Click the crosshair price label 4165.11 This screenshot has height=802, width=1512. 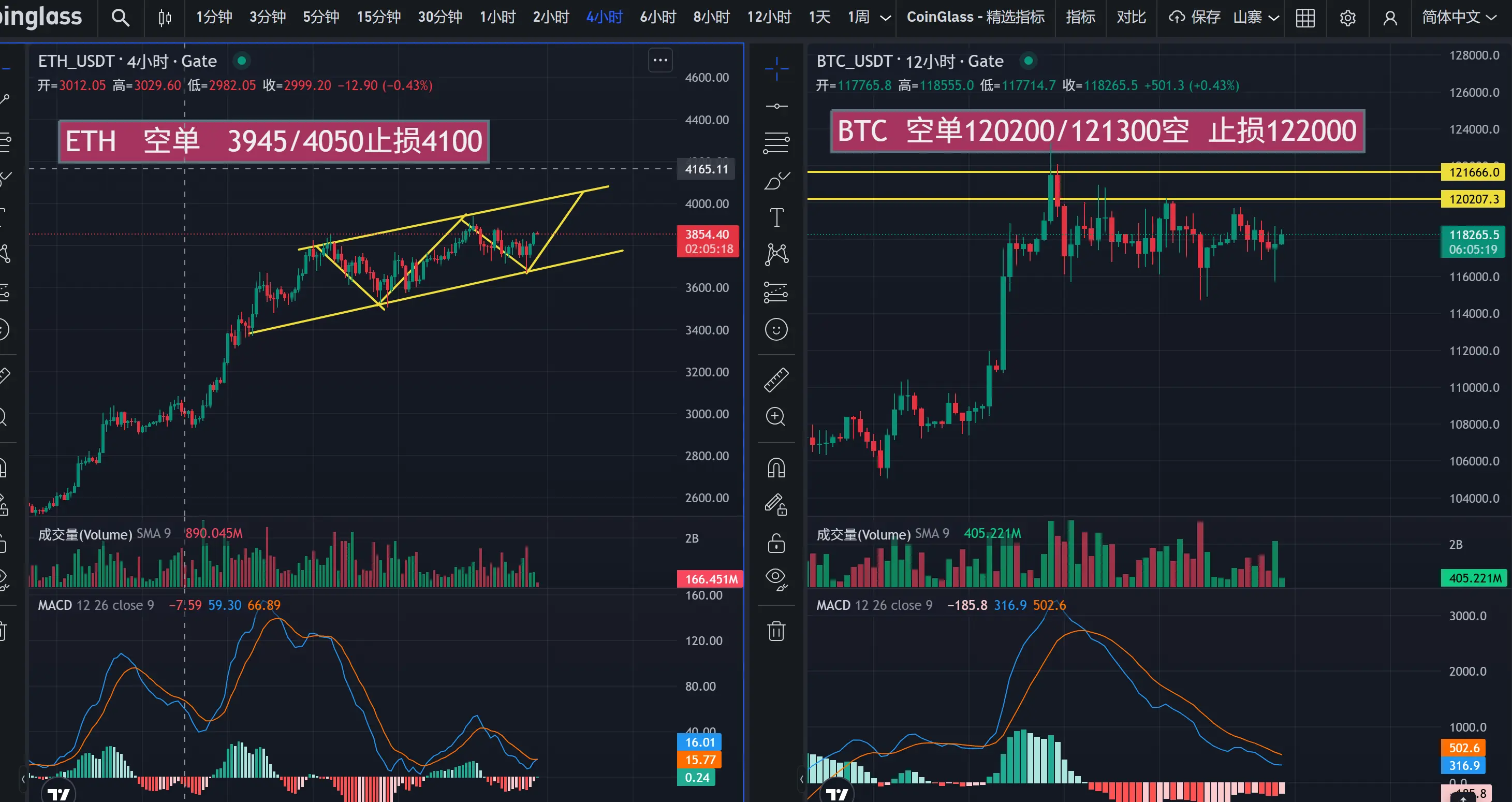(706, 169)
